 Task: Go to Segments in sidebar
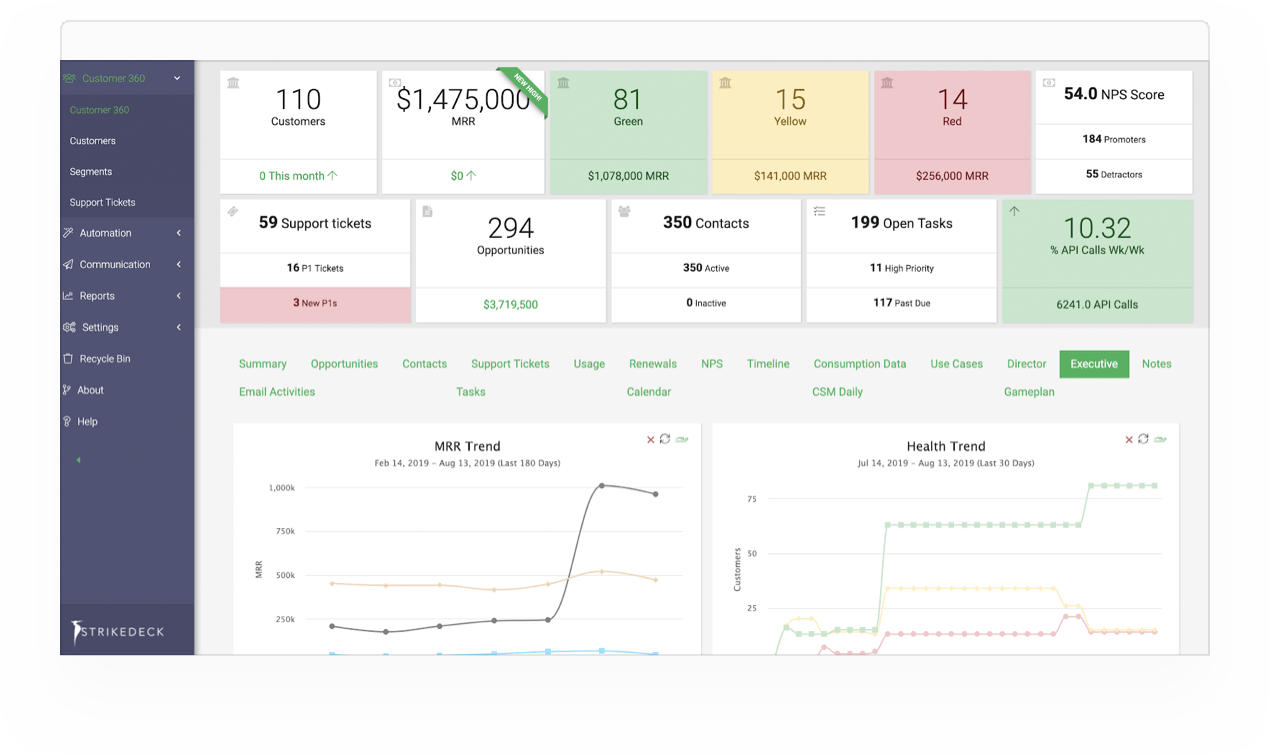(90, 172)
